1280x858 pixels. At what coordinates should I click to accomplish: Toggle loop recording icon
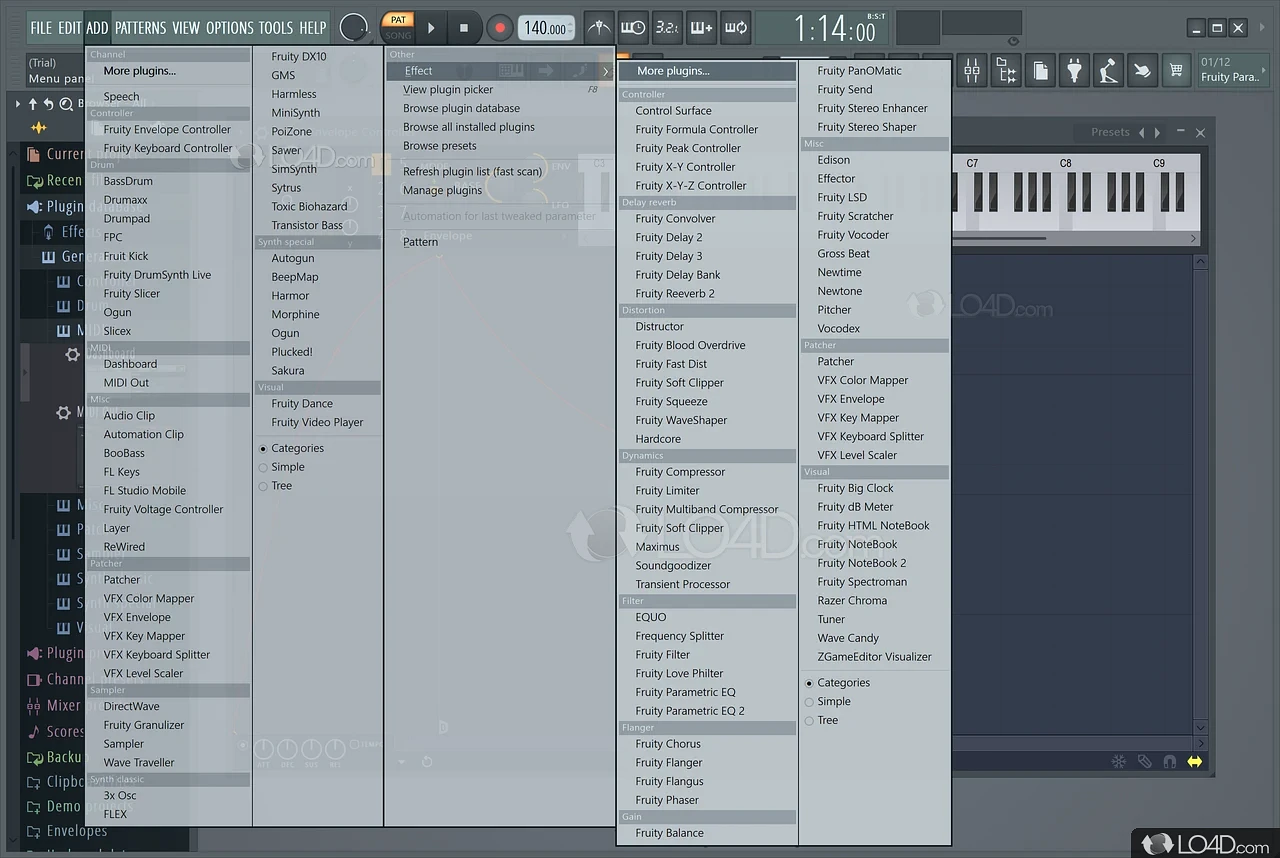click(735, 28)
